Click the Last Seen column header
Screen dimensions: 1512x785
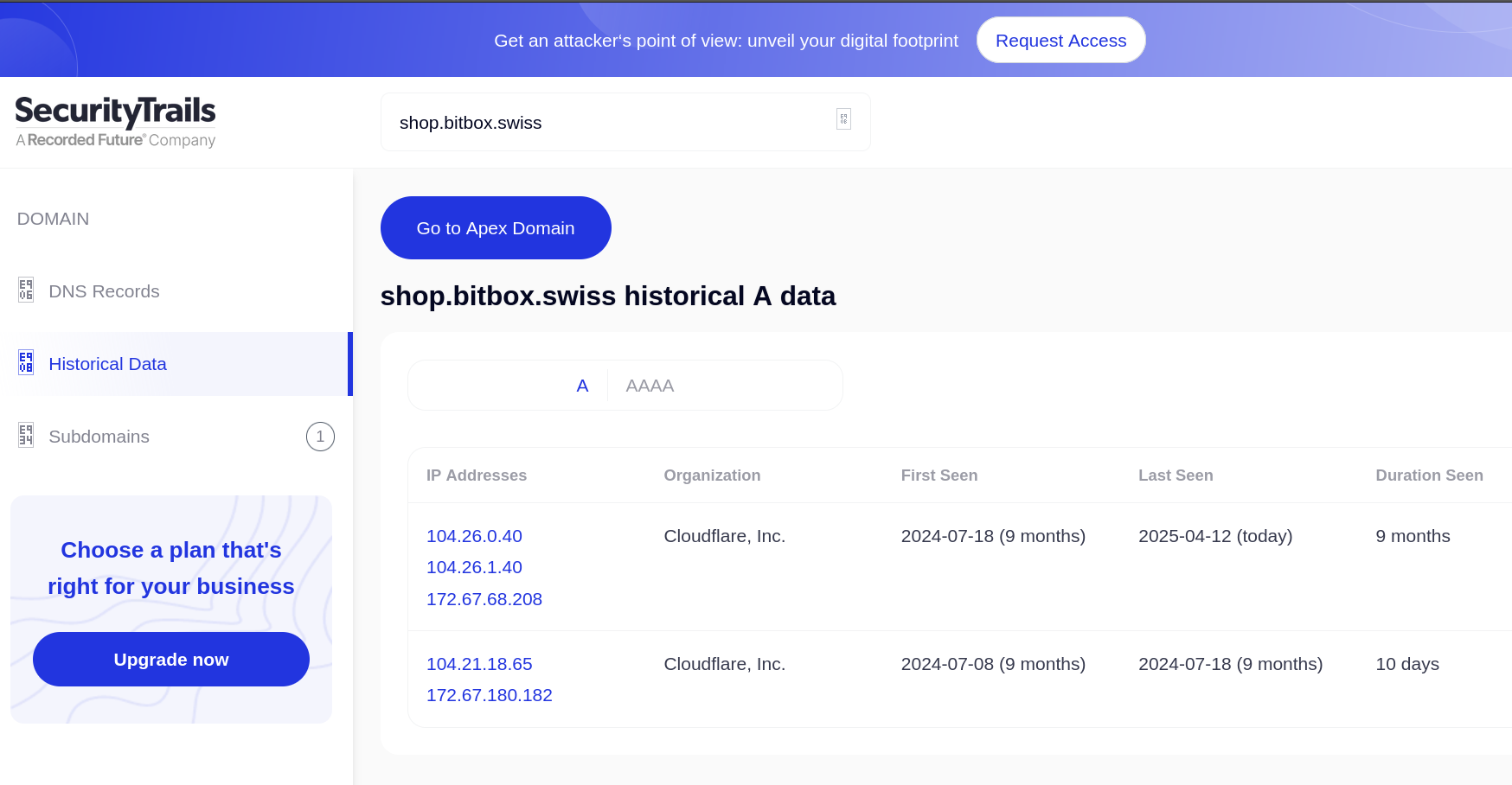[x=1176, y=475]
